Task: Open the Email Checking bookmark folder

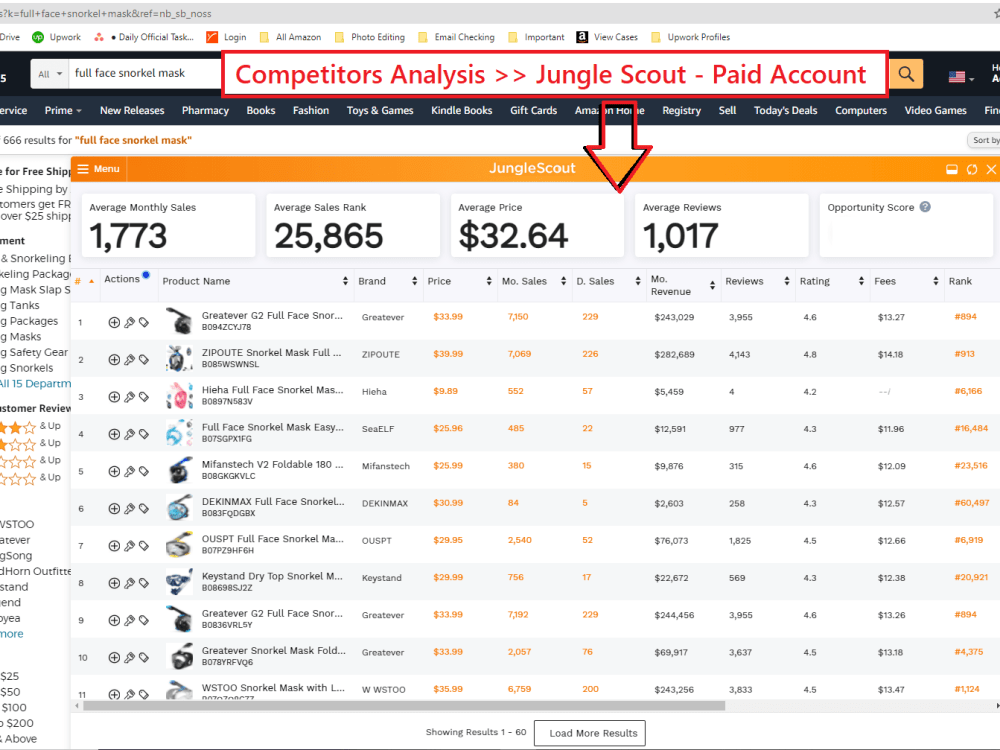Action: click(457, 37)
